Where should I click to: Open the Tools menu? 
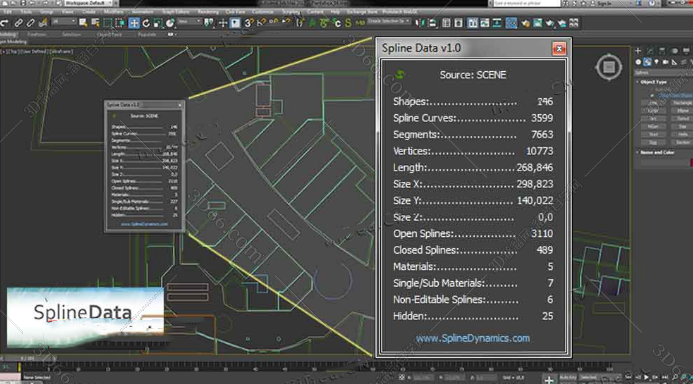(26, 11)
